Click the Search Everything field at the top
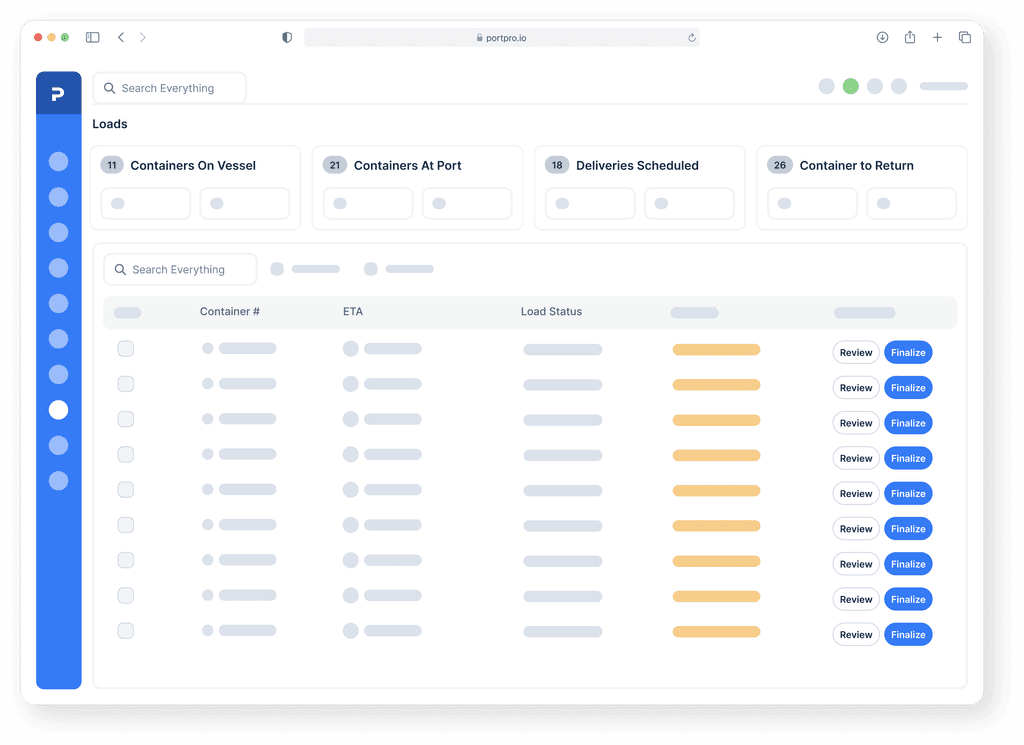This screenshot has height=745, width=1024. click(x=170, y=87)
